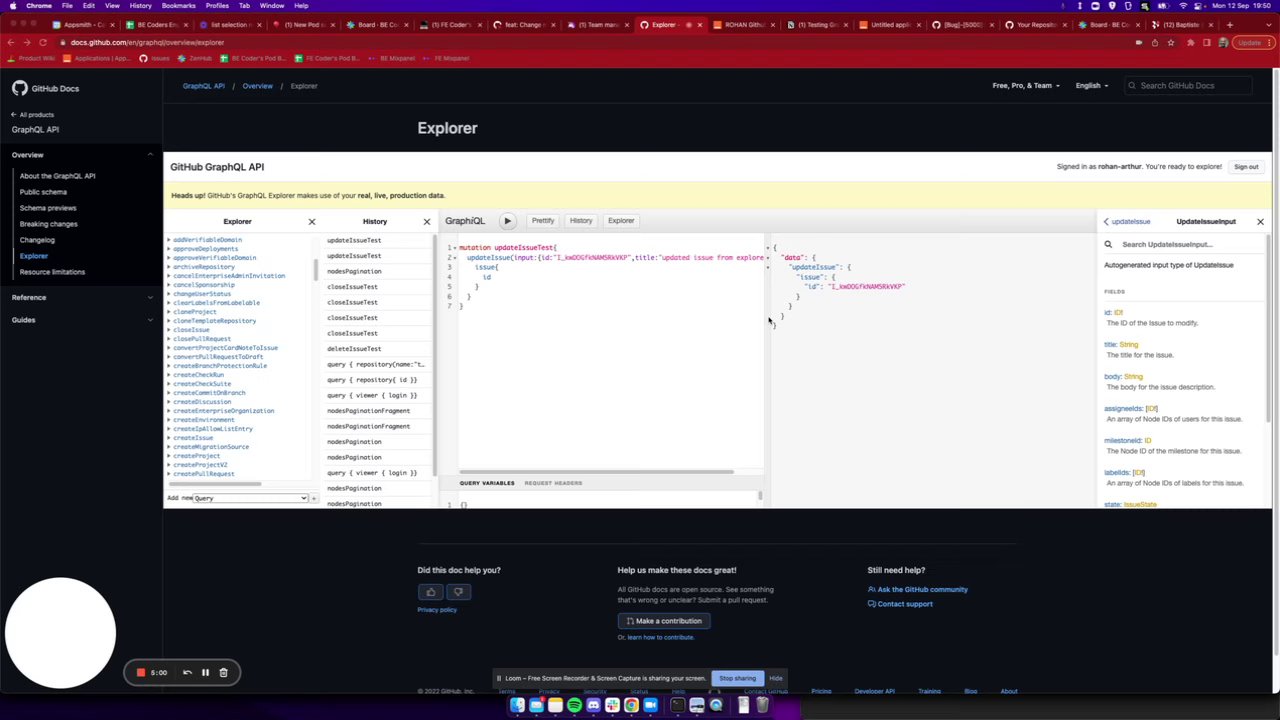Click Stop sharing in Loom banner
This screenshot has width=1280, height=720.
click(737, 678)
